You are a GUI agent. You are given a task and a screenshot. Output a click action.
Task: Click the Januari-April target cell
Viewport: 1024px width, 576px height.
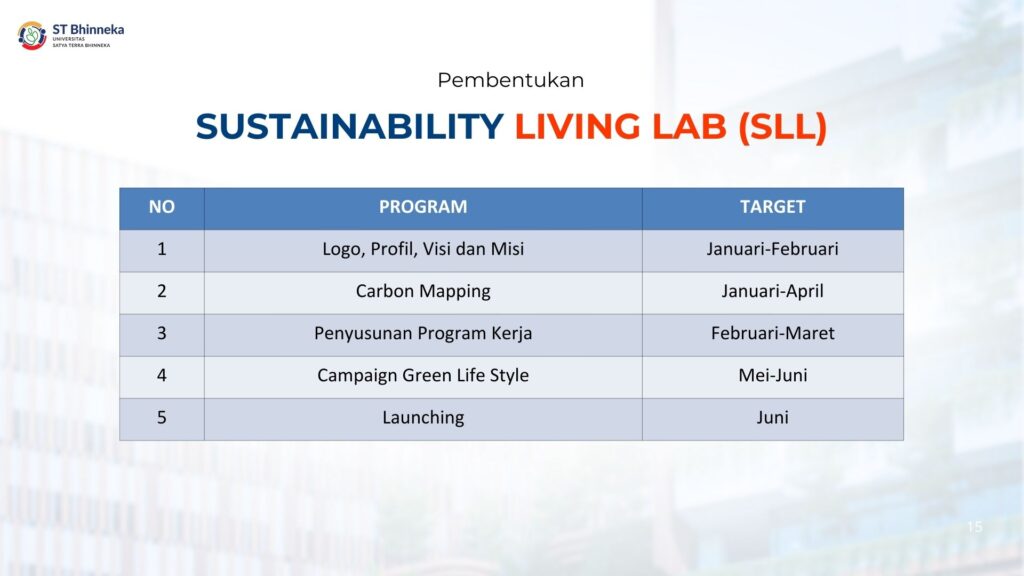point(772,291)
